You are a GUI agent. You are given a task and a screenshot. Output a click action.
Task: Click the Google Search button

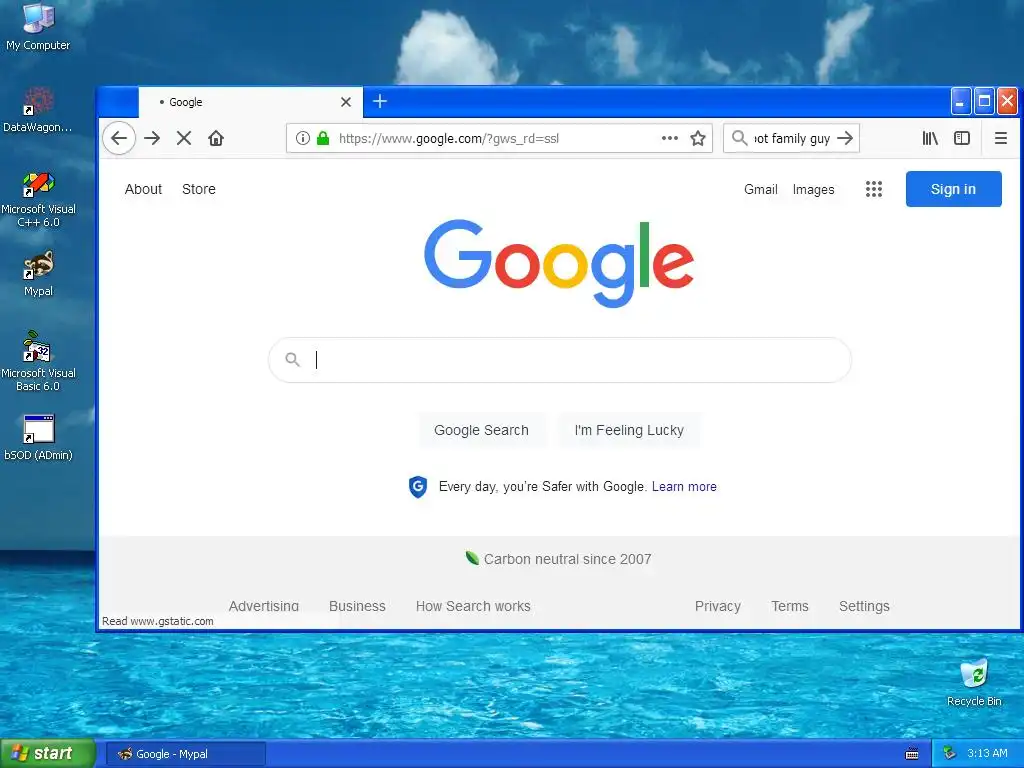pyautogui.click(x=481, y=430)
